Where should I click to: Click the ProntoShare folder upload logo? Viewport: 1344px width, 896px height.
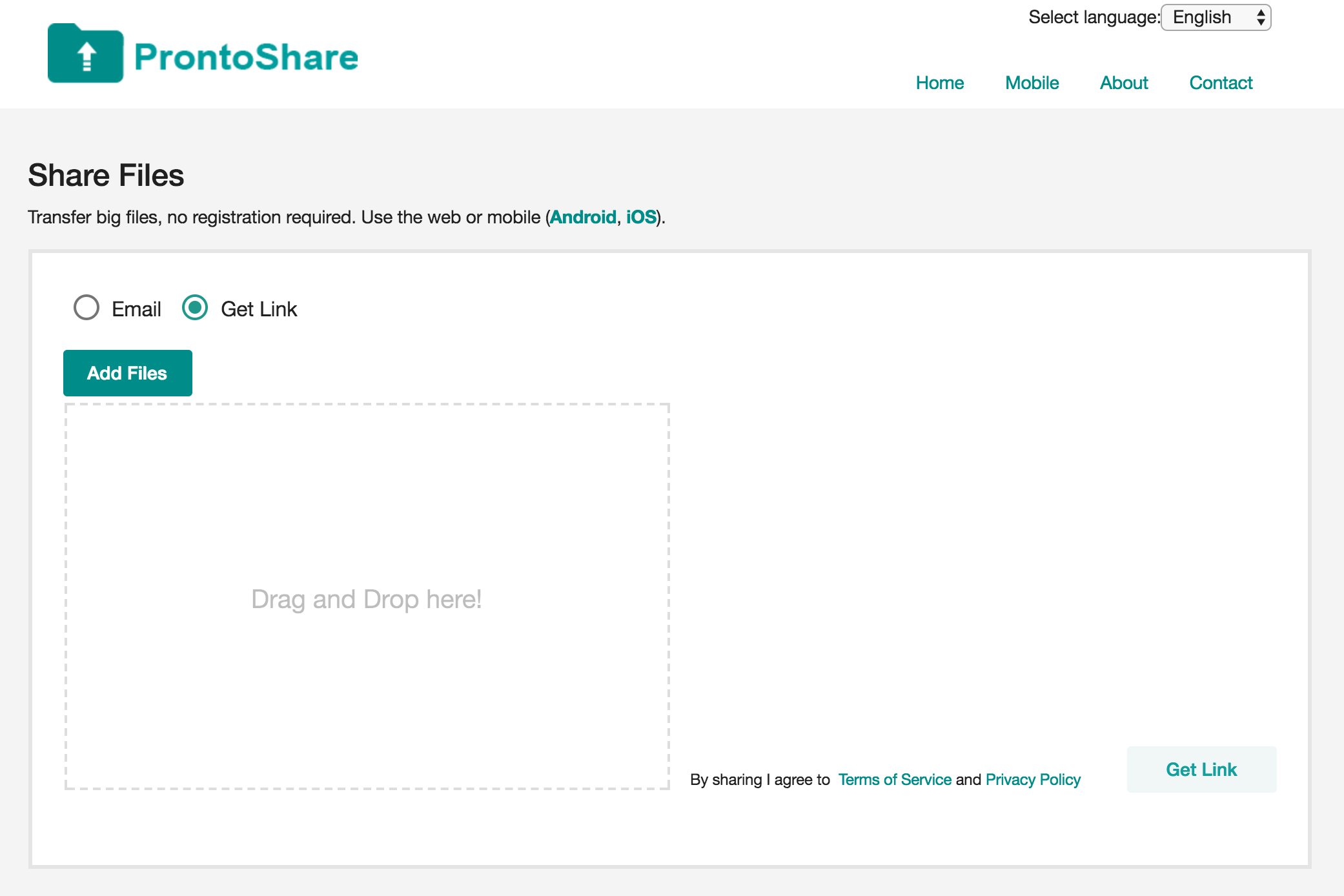[x=85, y=56]
